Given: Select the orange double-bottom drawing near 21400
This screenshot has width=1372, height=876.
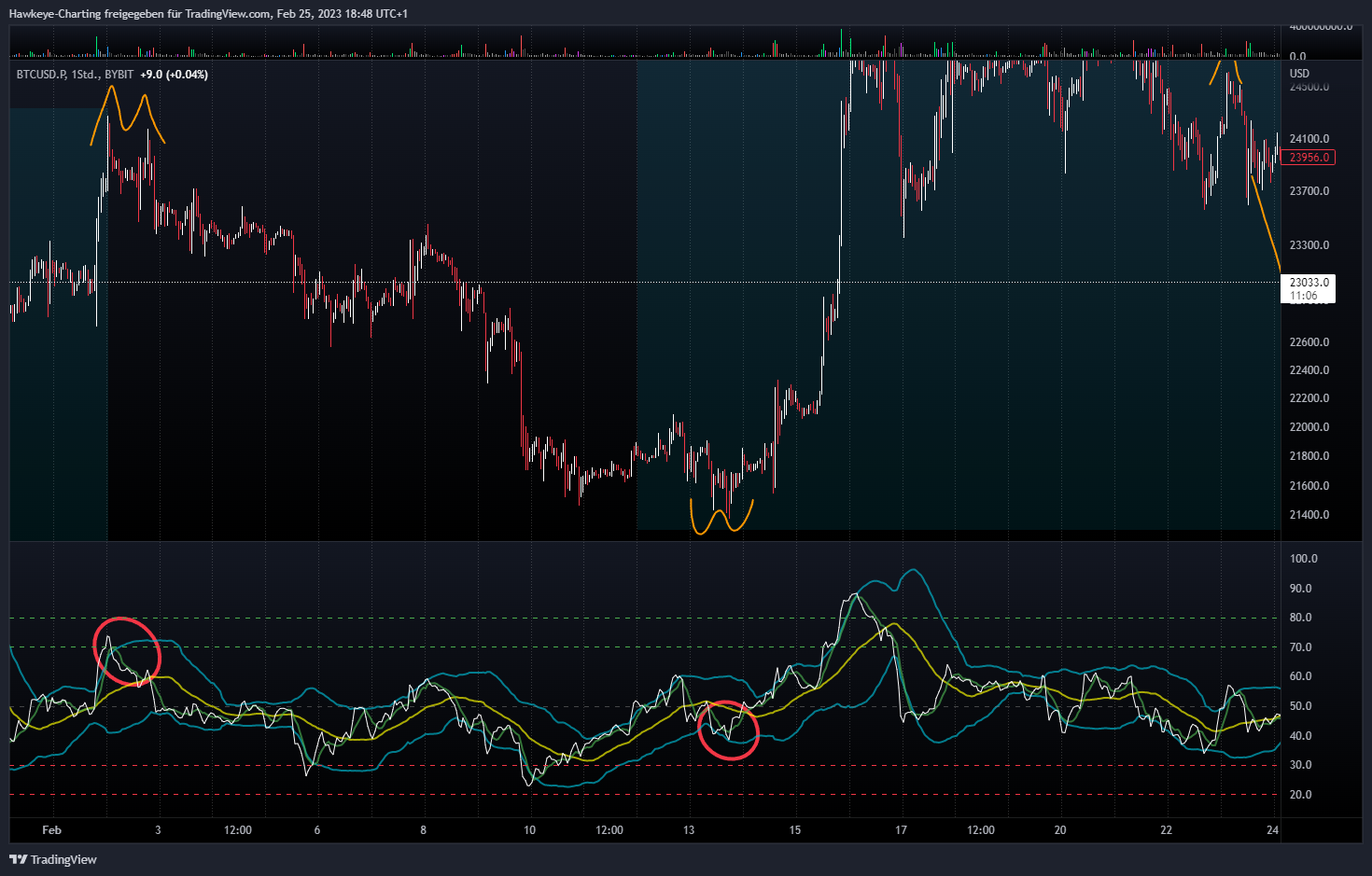Looking at the screenshot, I should pos(721,517).
